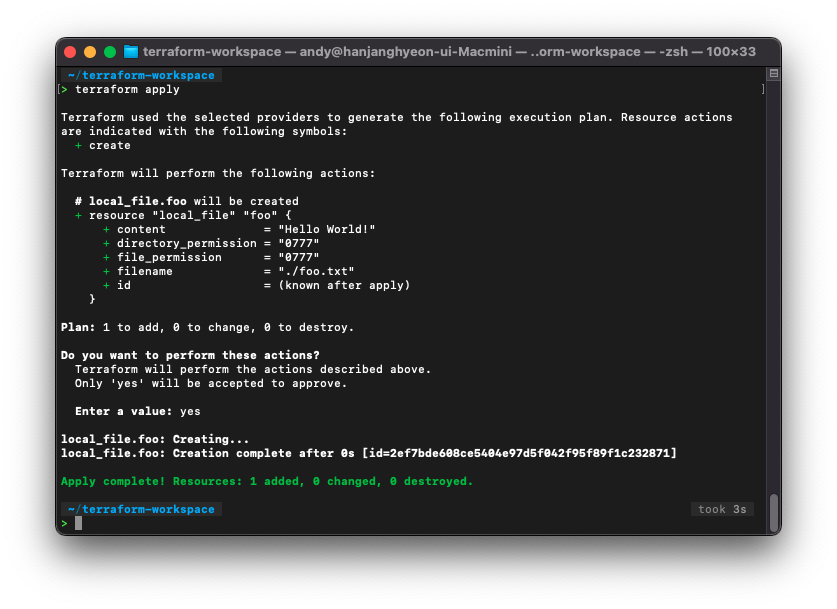Click the split pane icon at top right
This screenshot has width=837, height=609.
[x=773, y=74]
